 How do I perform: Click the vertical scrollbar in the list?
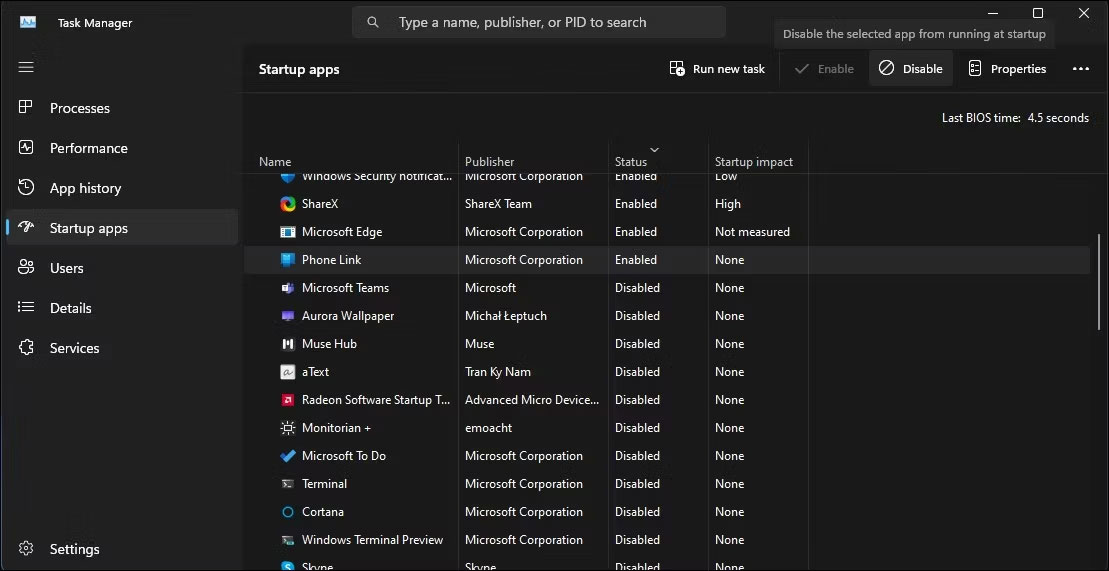click(1100, 280)
